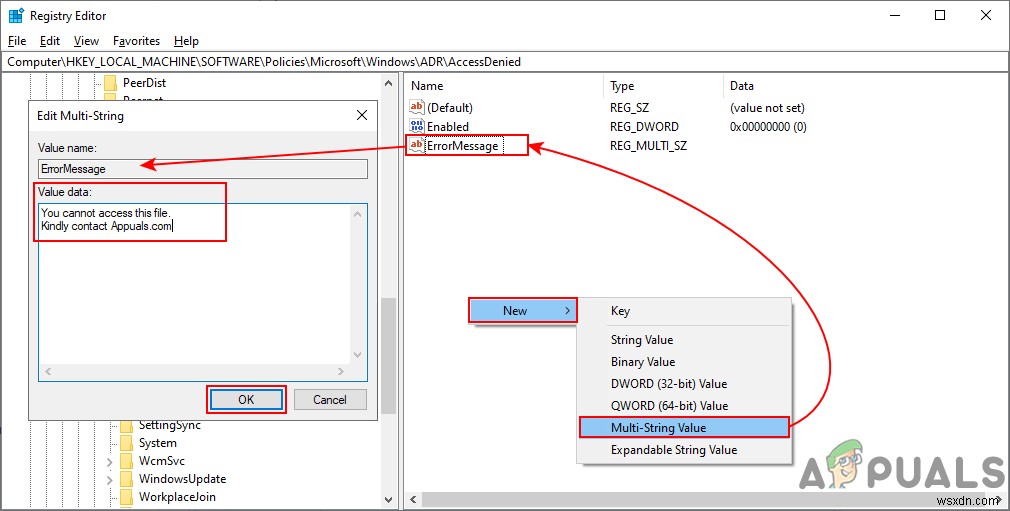Click tree pane scroll down arrow

click(388, 499)
